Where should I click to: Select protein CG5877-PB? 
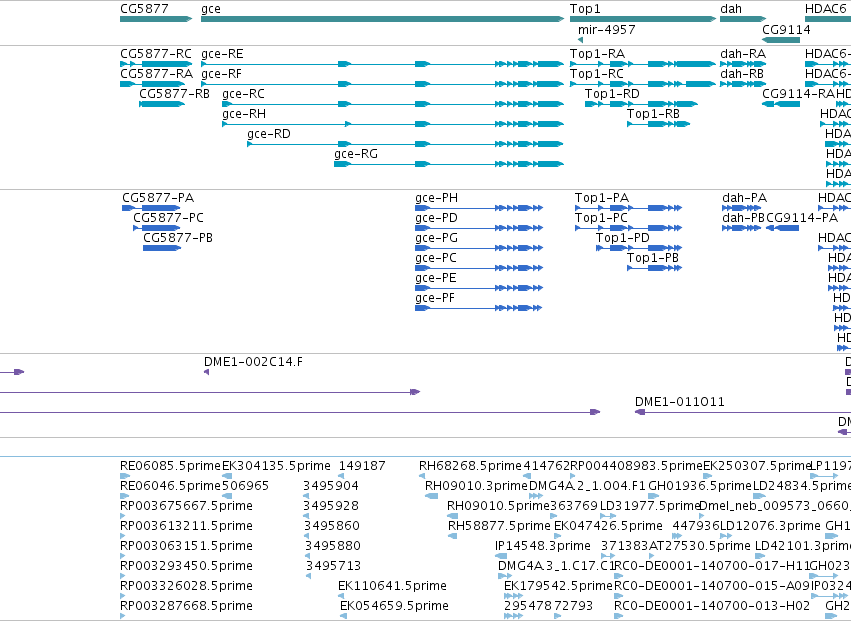(162, 248)
